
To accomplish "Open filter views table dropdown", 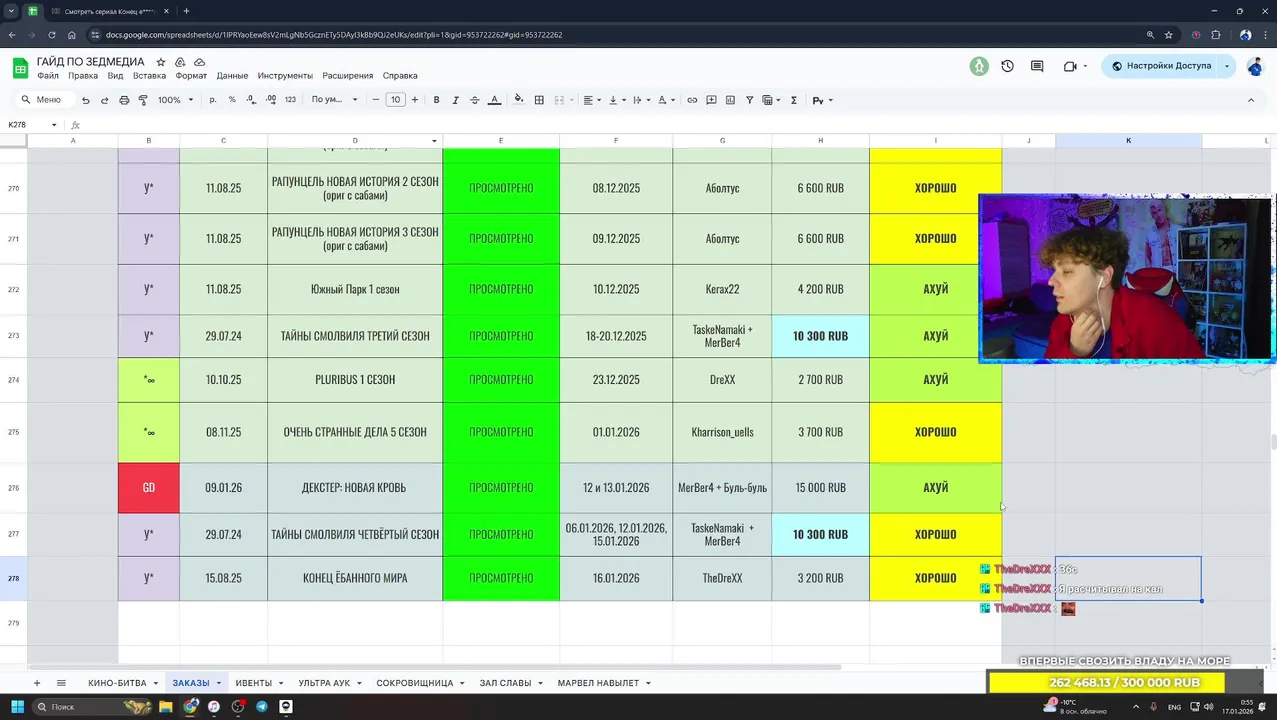I will 771,100.
